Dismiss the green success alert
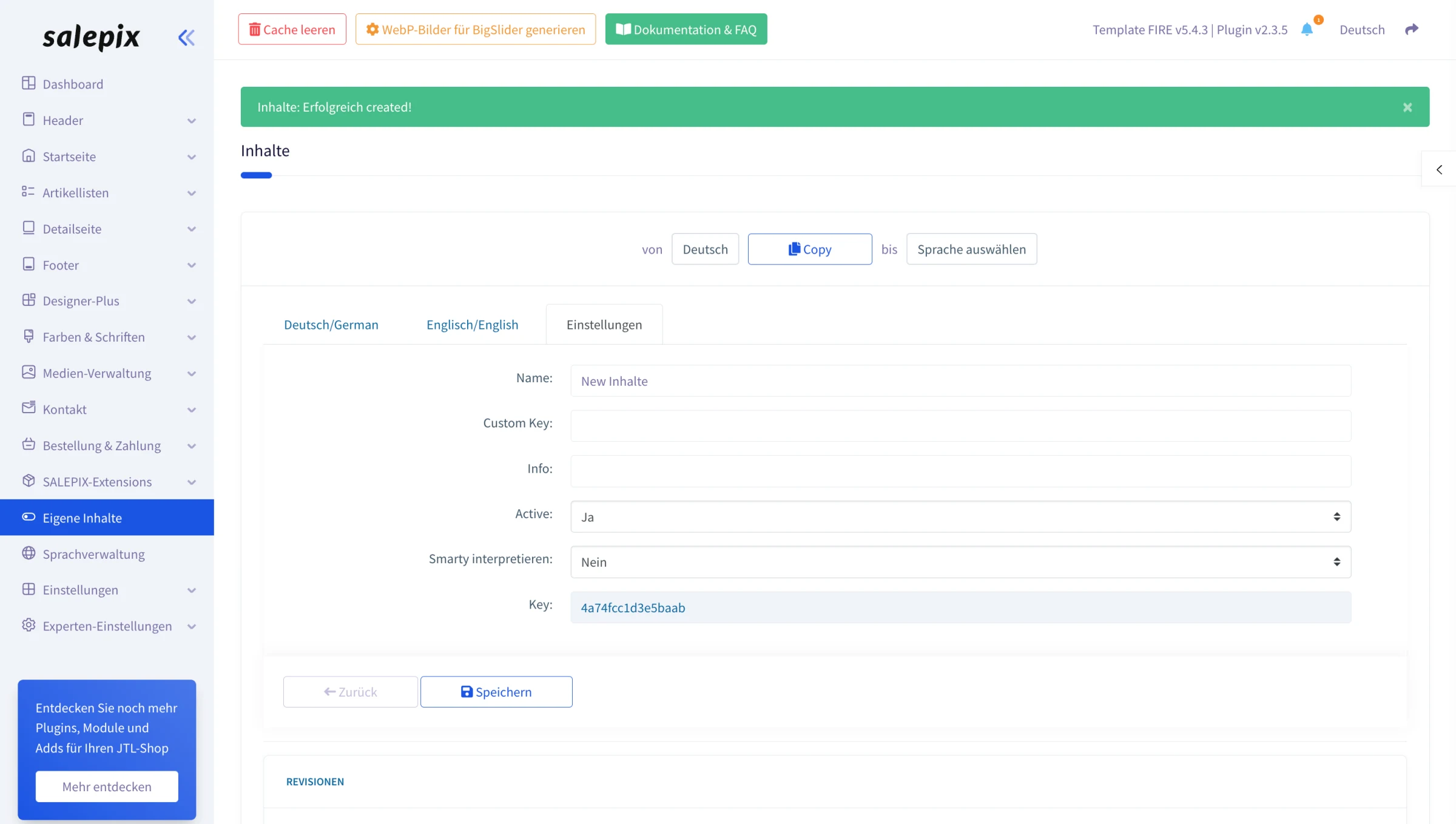 tap(1407, 107)
